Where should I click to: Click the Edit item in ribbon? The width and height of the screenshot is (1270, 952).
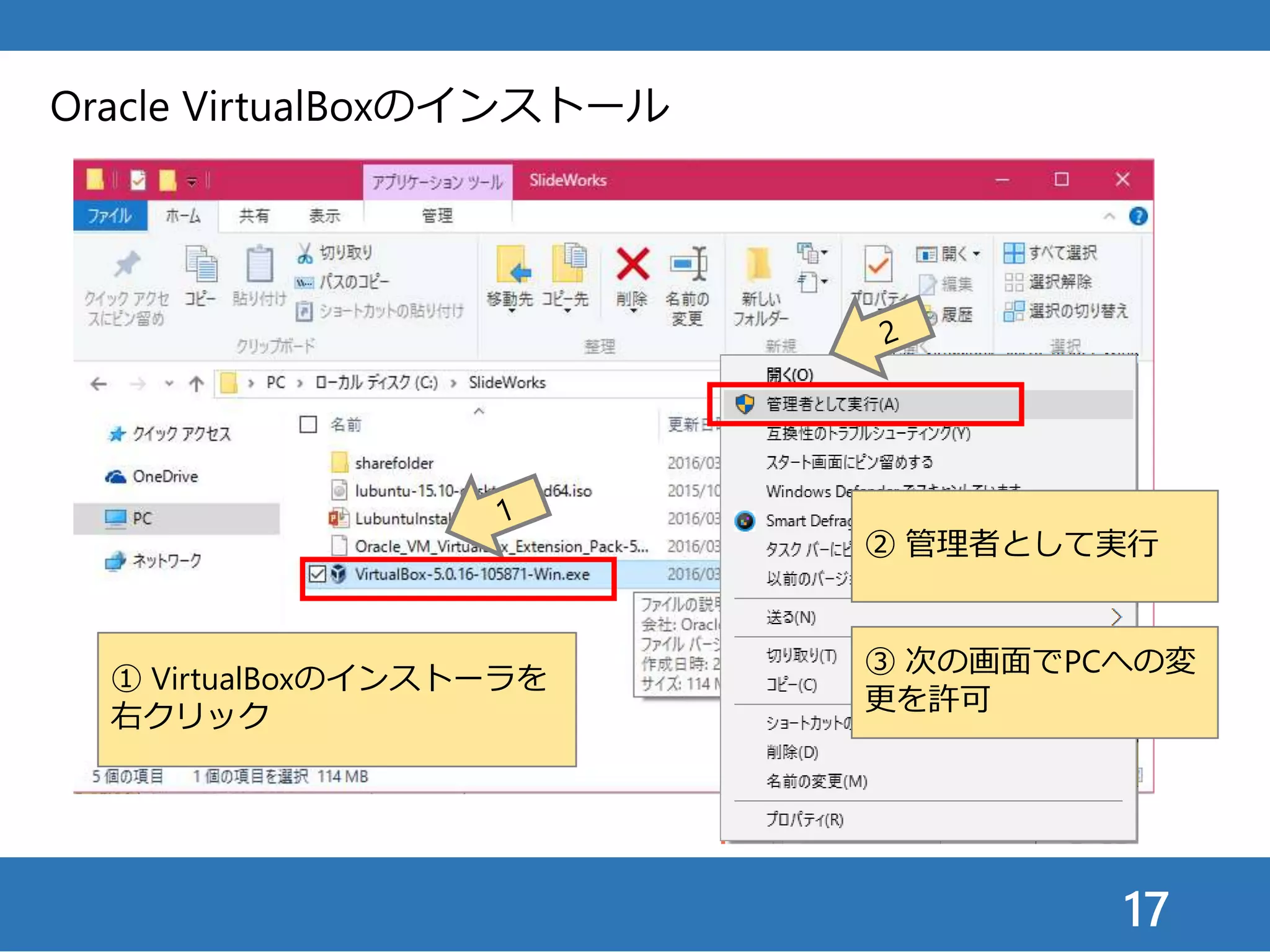click(x=946, y=284)
